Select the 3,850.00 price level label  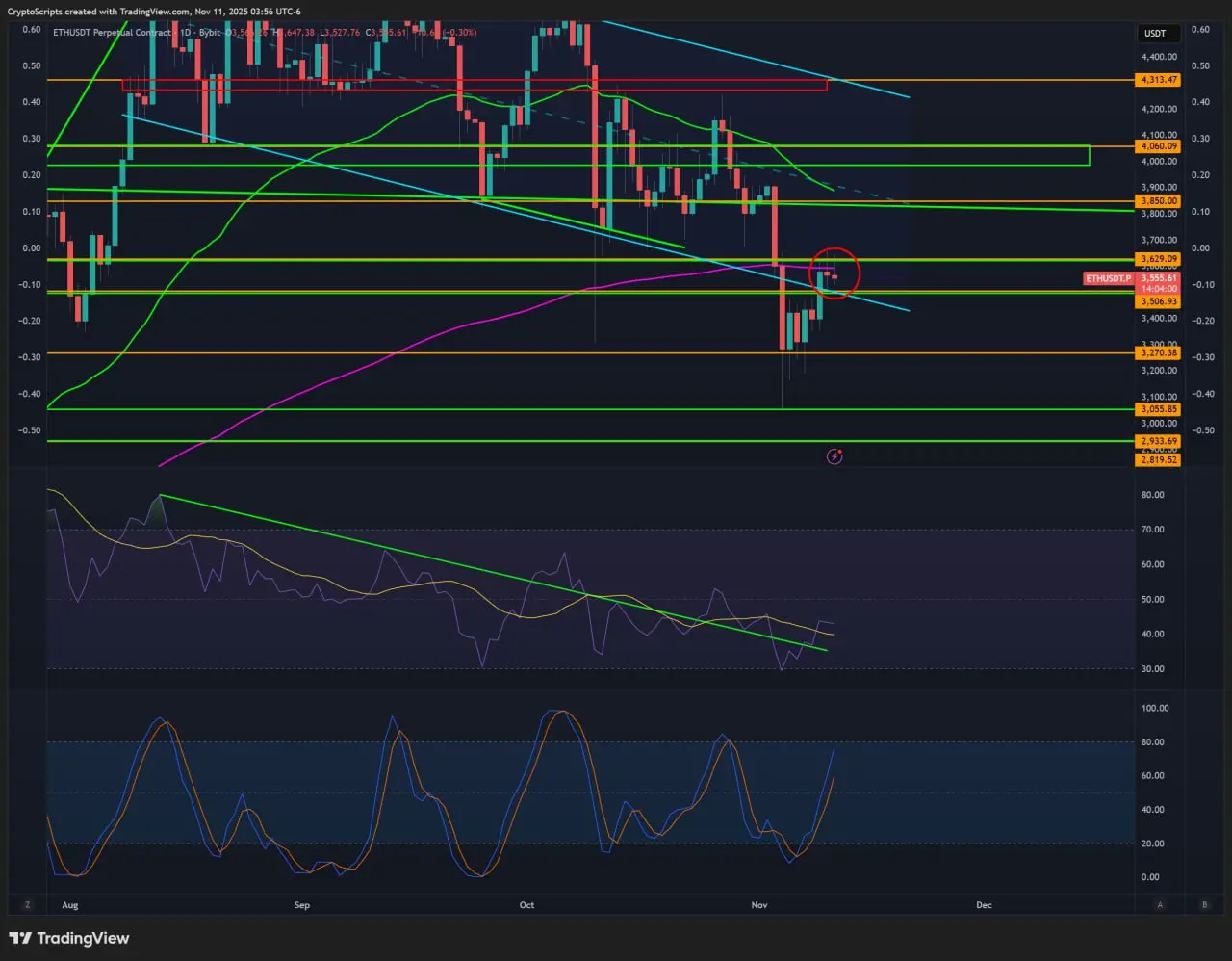pyautogui.click(x=1158, y=201)
